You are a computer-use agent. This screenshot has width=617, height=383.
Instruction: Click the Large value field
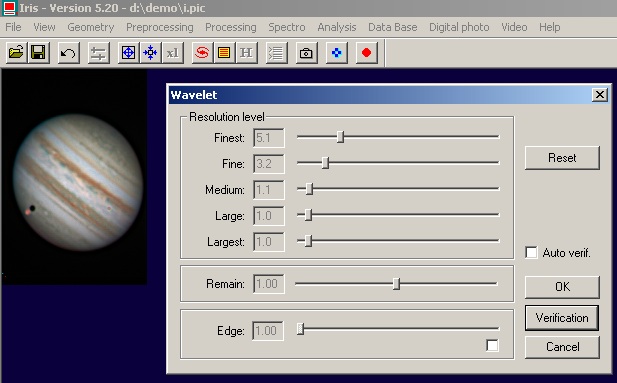[x=268, y=216]
